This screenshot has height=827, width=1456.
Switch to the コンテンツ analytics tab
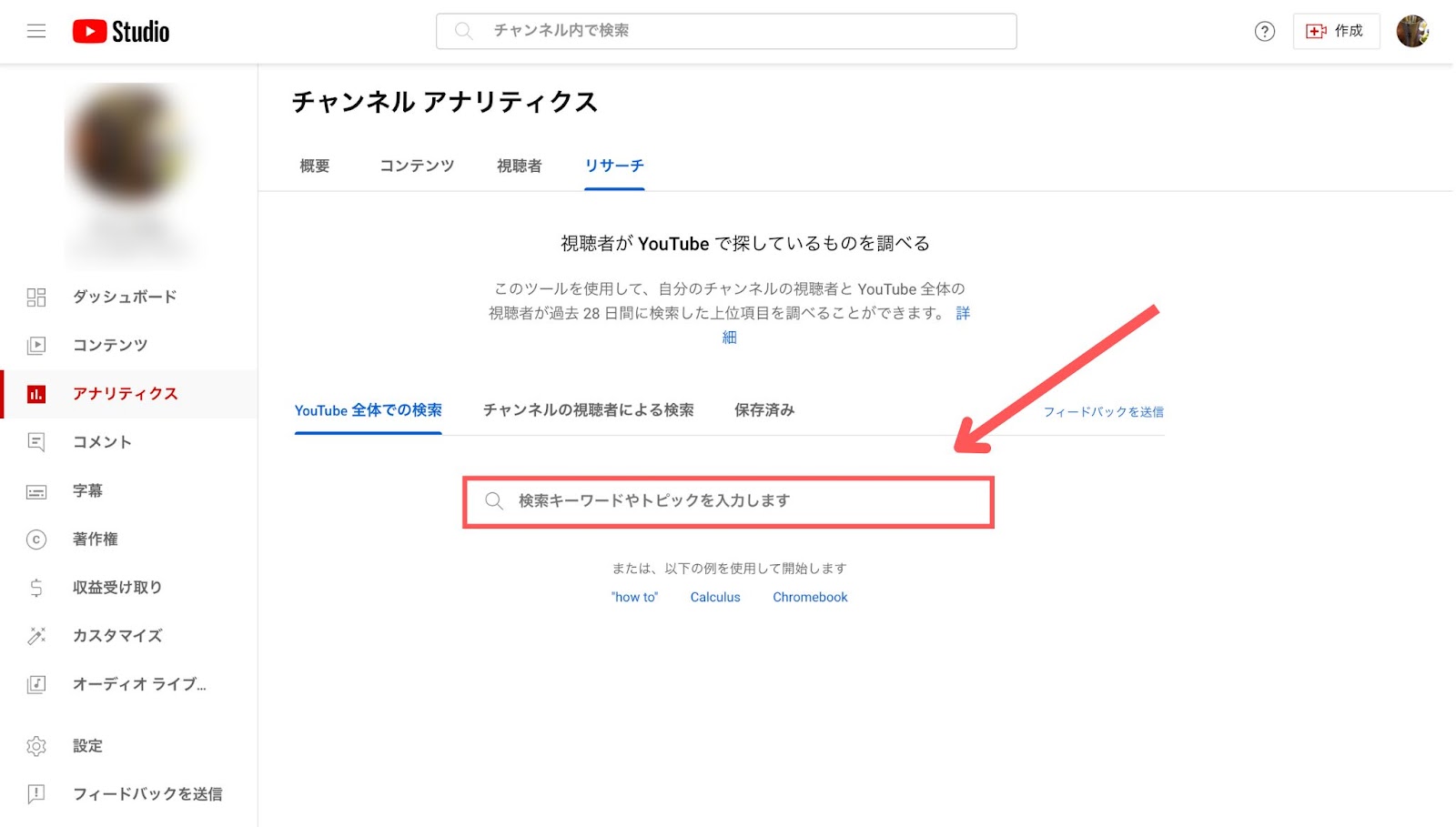click(417, 166)
